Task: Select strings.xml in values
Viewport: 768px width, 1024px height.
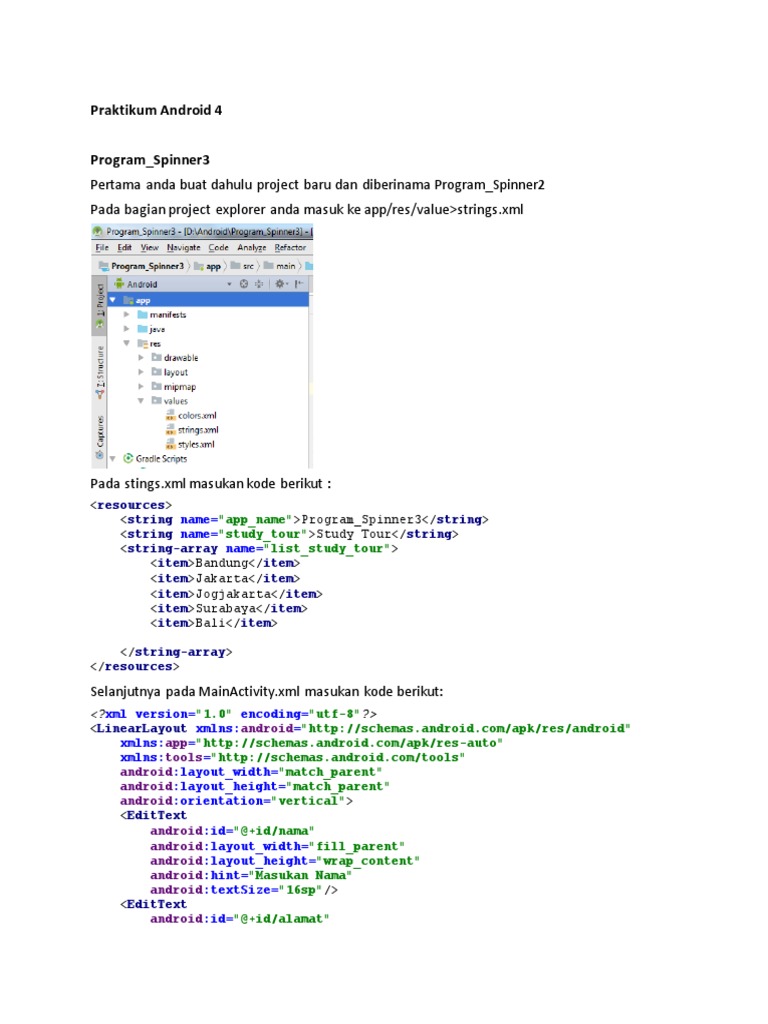Action: [199, 430]
